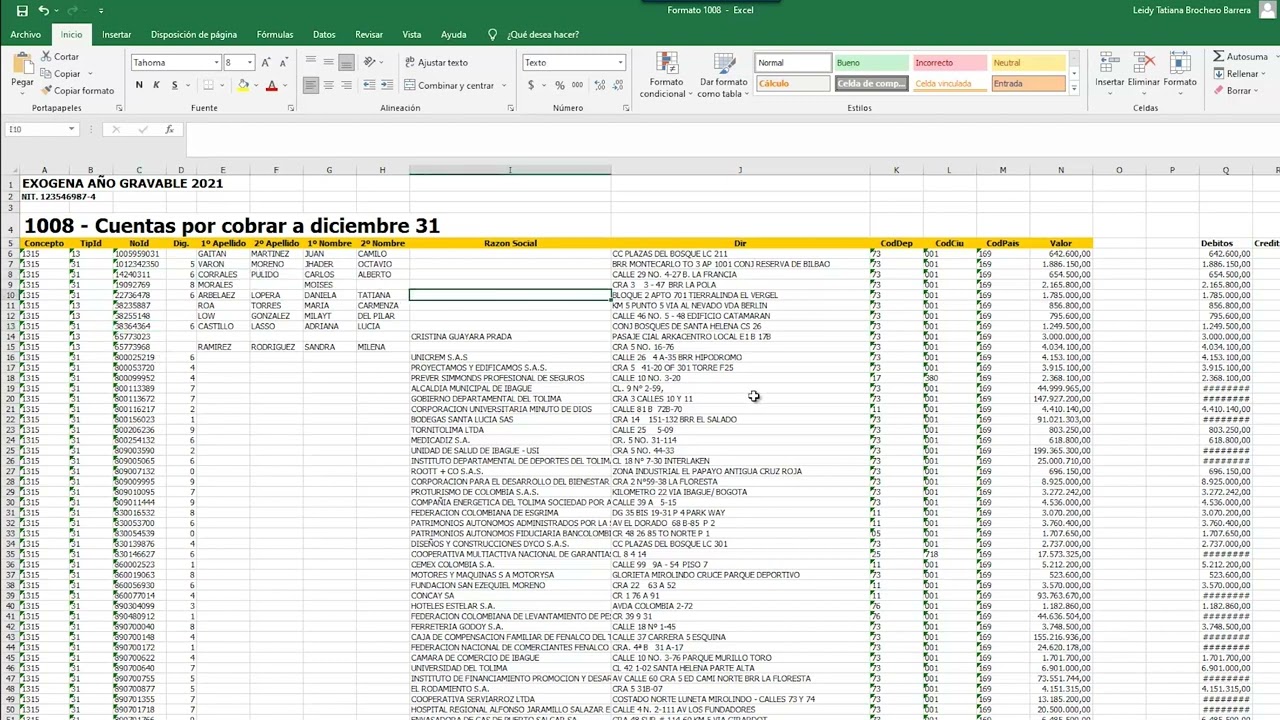Apply thousands separator 000 icon
This screenshot has height=720, width=1280.
click(578, 86)
